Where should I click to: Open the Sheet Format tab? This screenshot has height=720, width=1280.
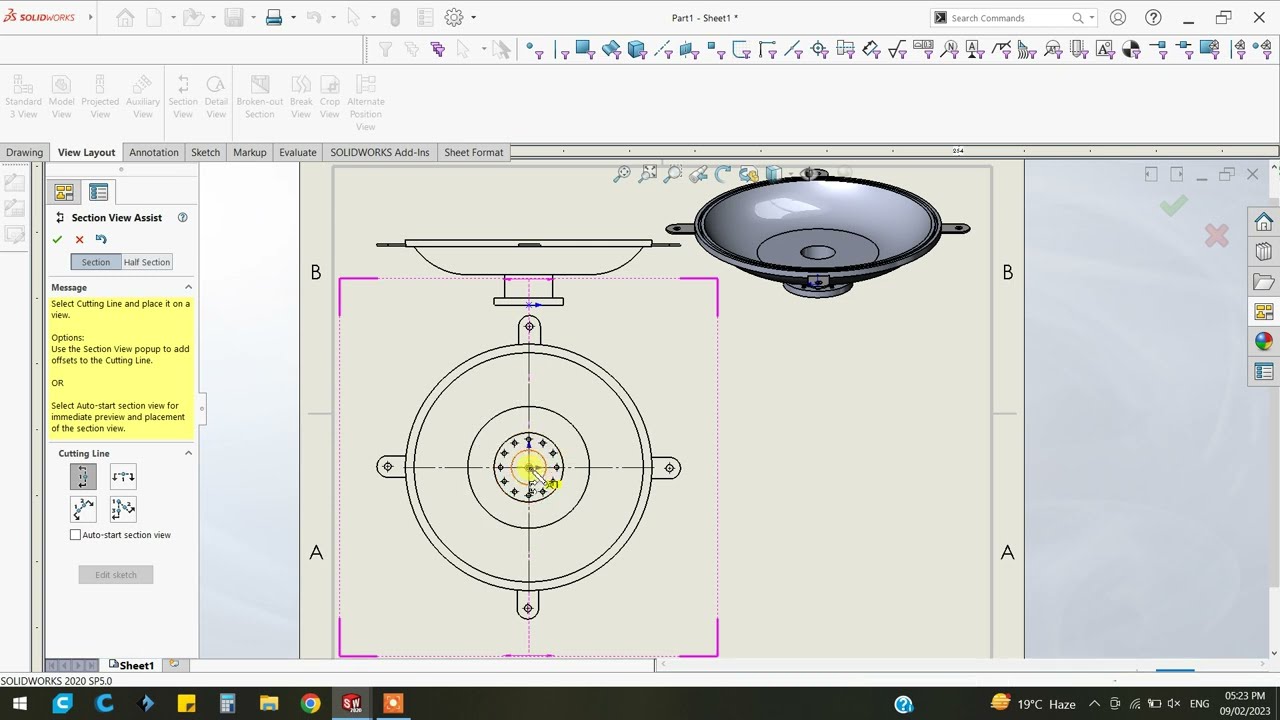coord(474,152)
